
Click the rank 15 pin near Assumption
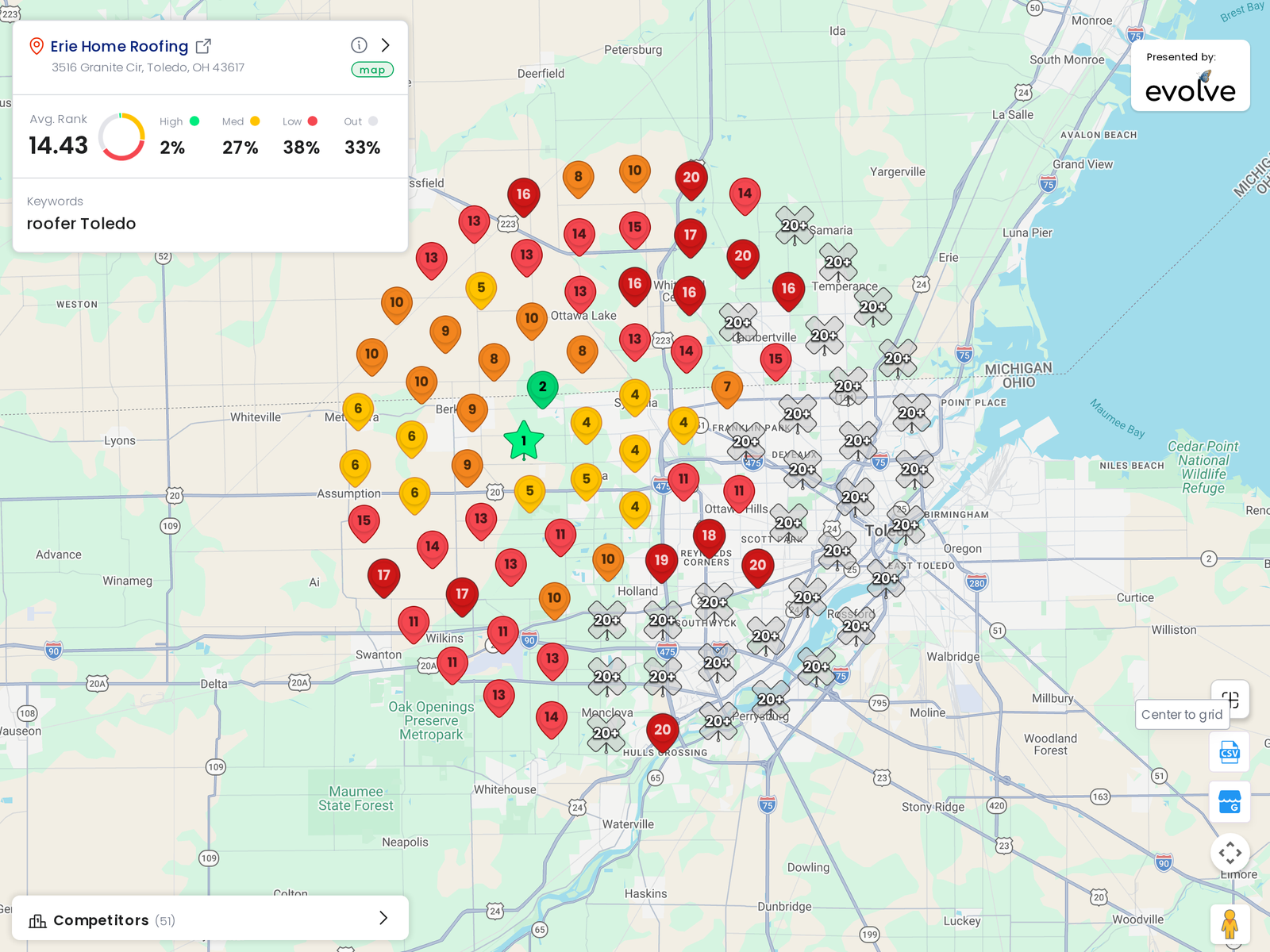click(364, 523)
